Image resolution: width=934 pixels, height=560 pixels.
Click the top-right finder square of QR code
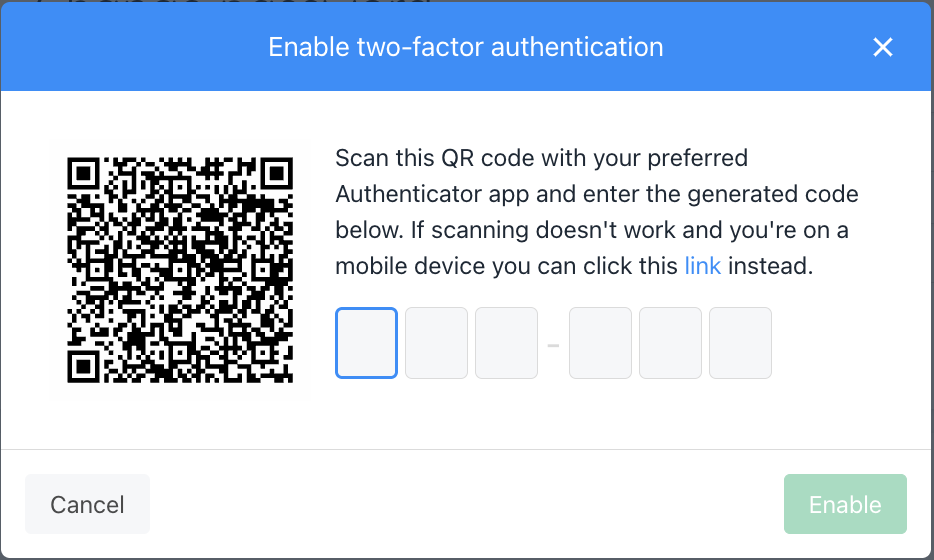pyautogui.click(x=276, y=174)
